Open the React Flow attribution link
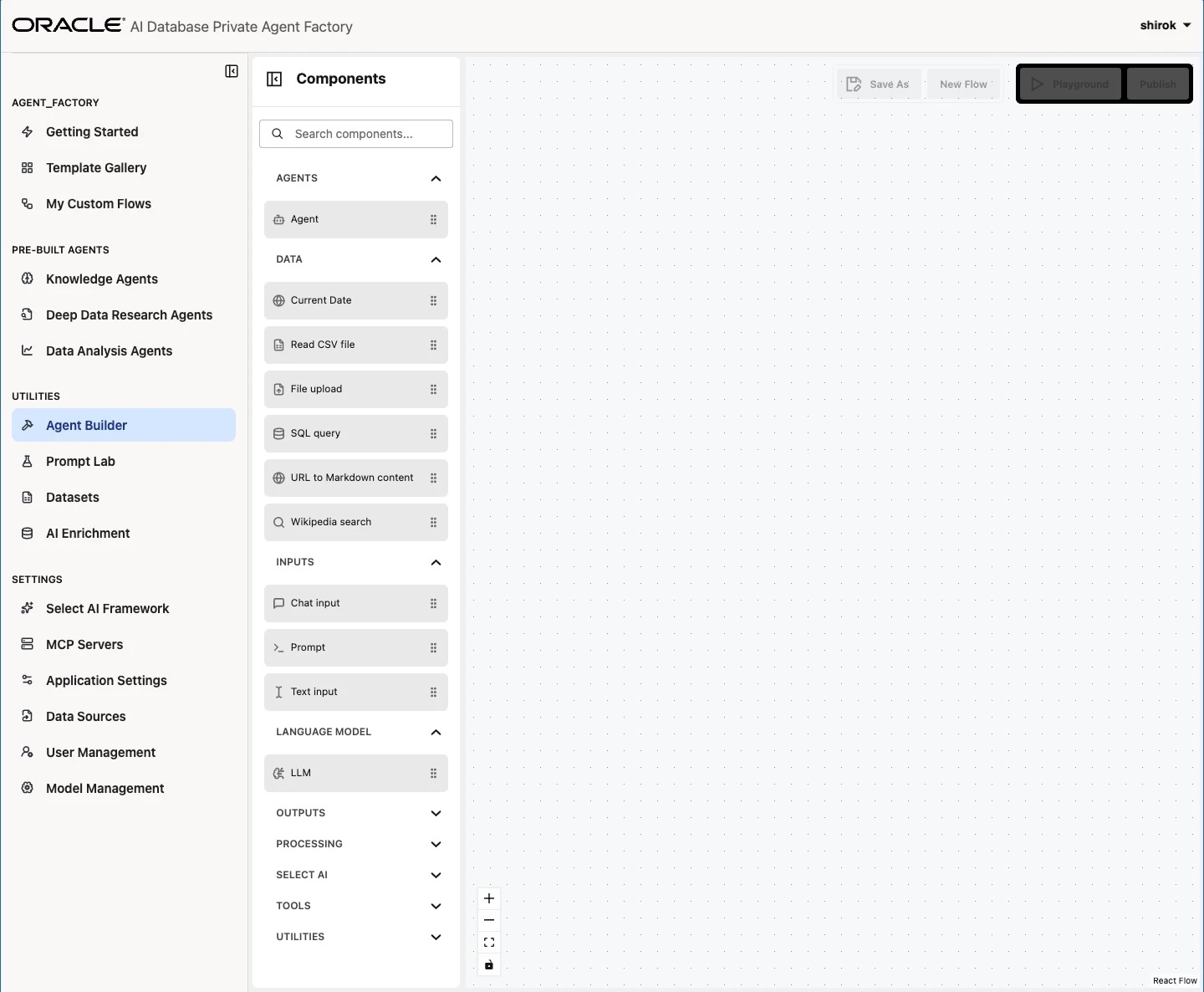Screen dimensions: 1204x992 tap(1175, 981)
